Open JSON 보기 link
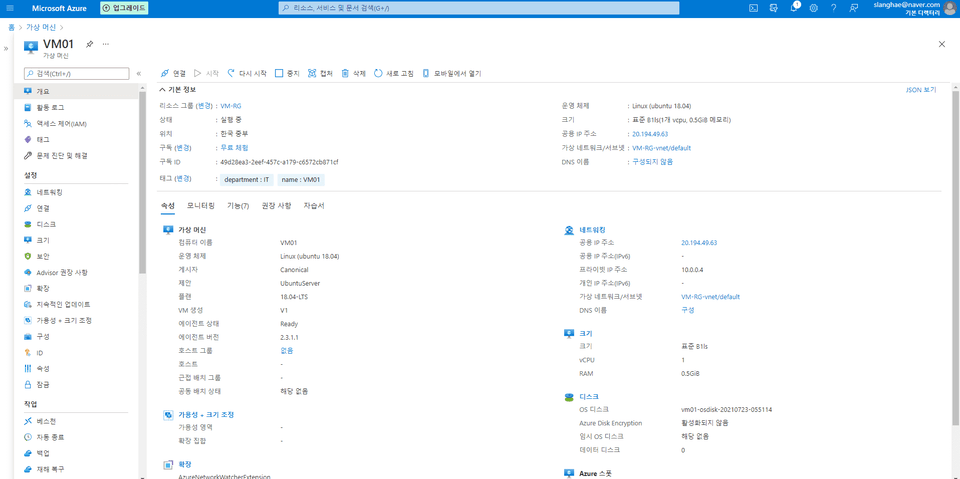 pyautogui.click(x=921, y=90)
